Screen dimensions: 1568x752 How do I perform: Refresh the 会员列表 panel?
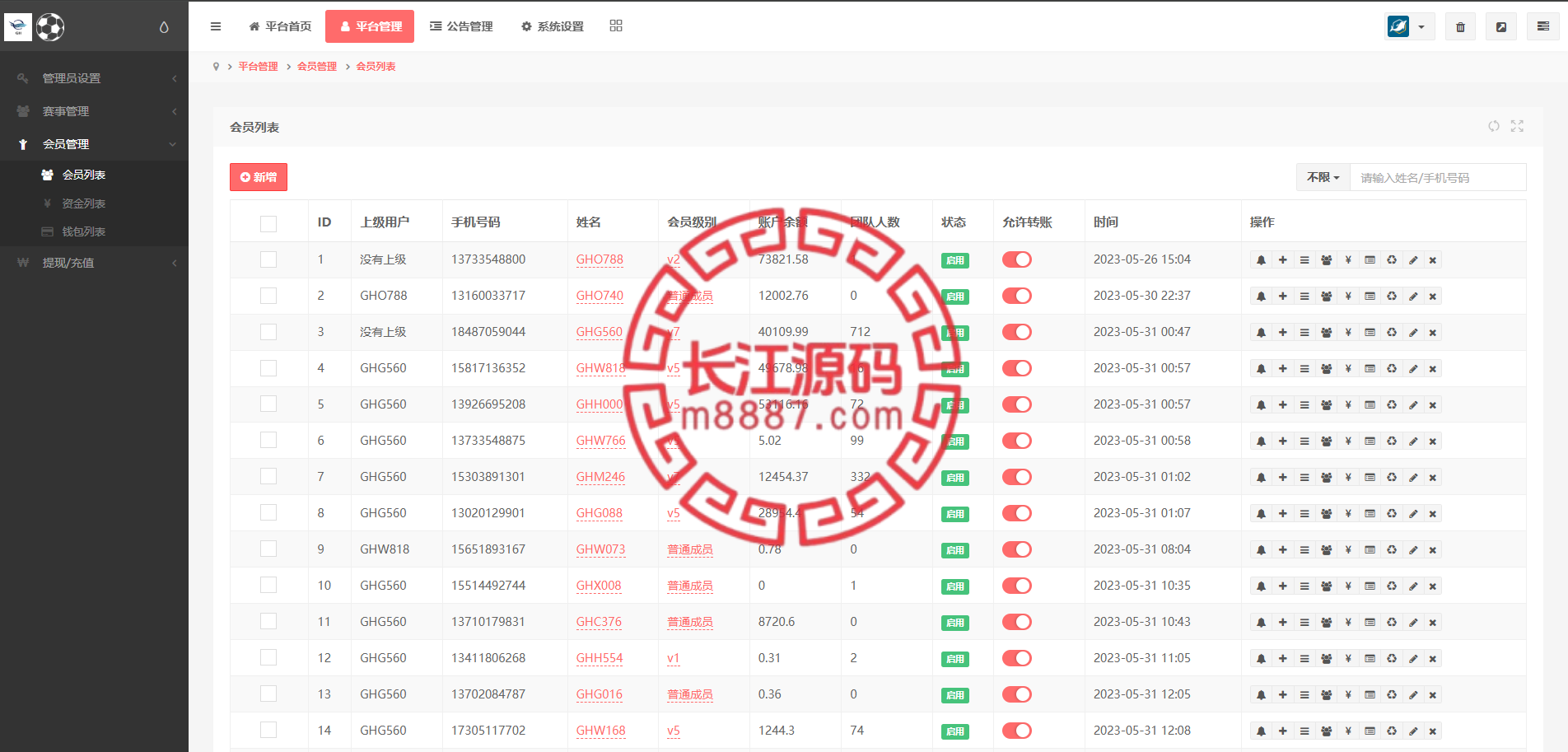click(1494, 126)
